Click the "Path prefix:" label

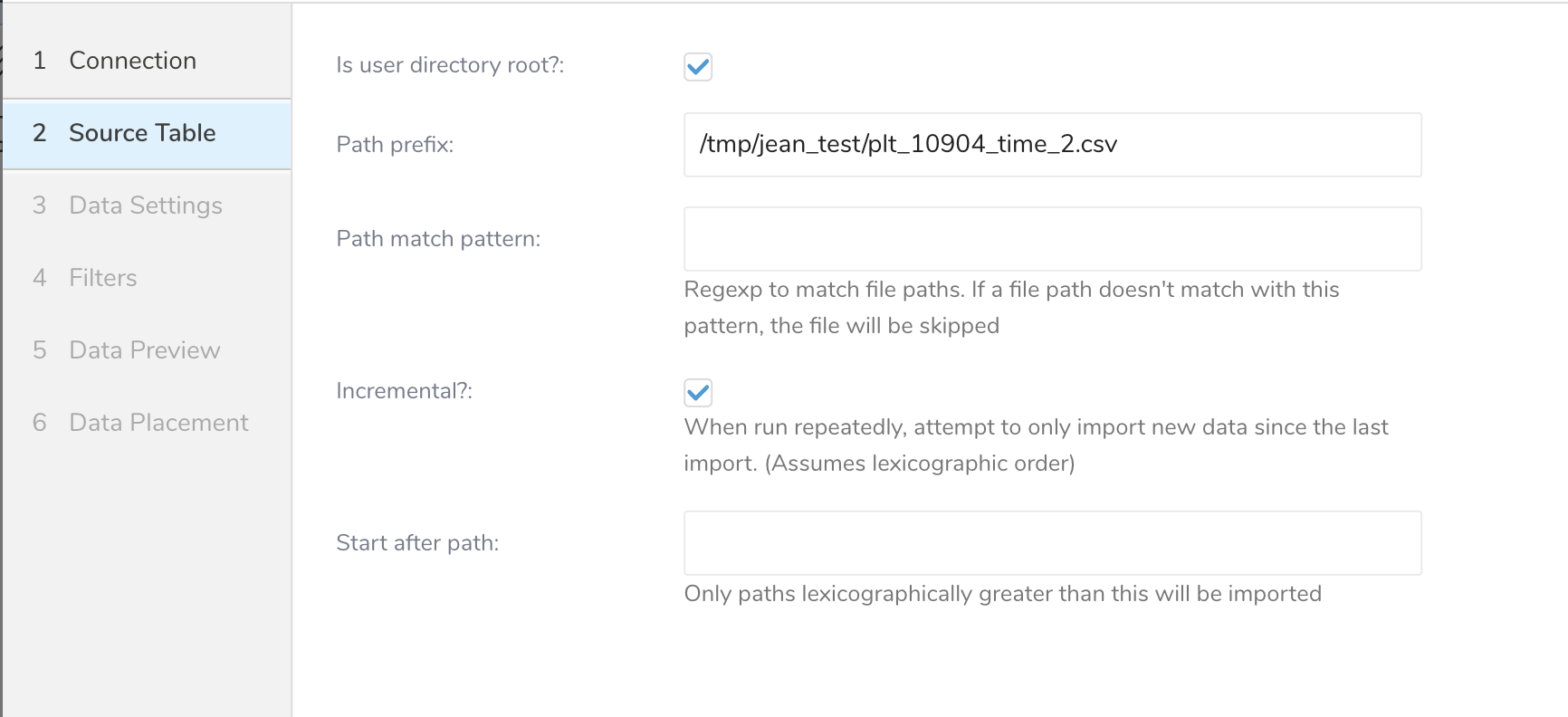pos(395,145)
